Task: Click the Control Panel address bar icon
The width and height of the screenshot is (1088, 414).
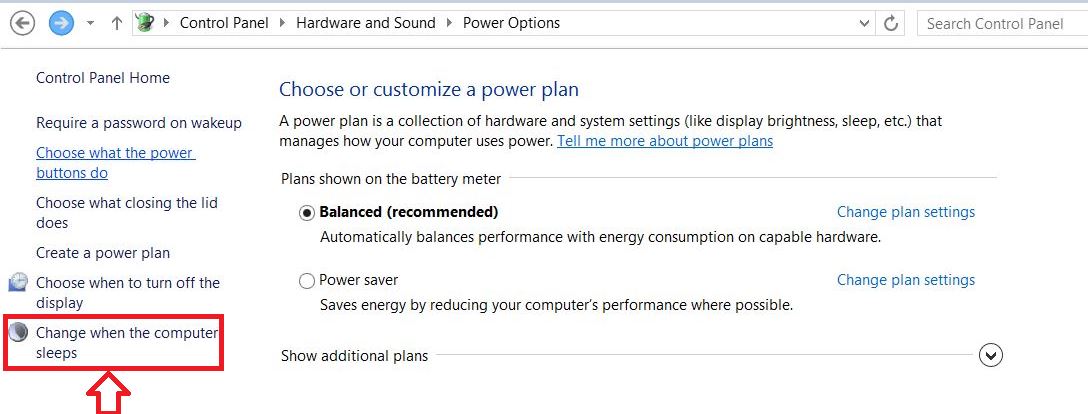Action: point(146,23)
